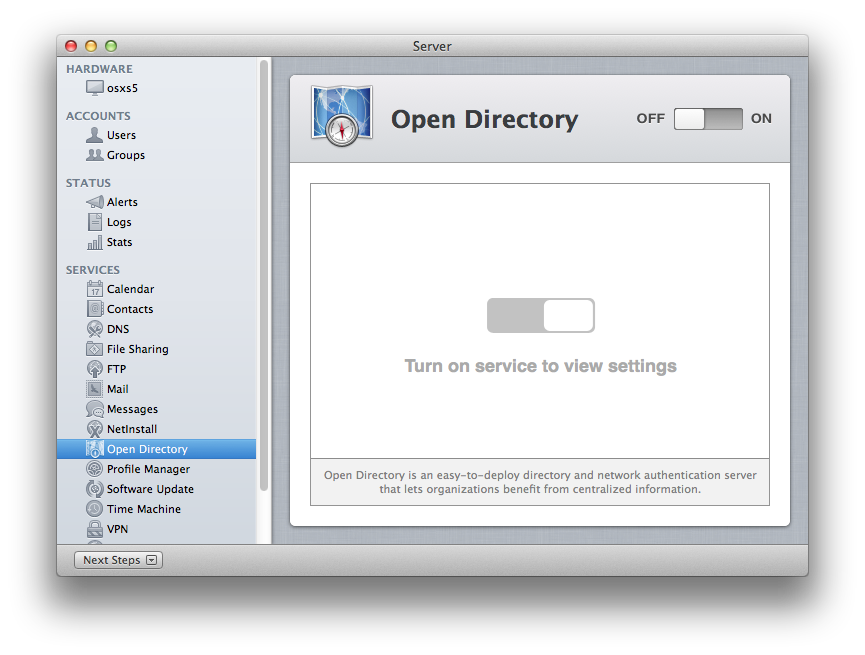865x655 pixels.
Task: Select the Messages service
Action: tap(157, 409)
